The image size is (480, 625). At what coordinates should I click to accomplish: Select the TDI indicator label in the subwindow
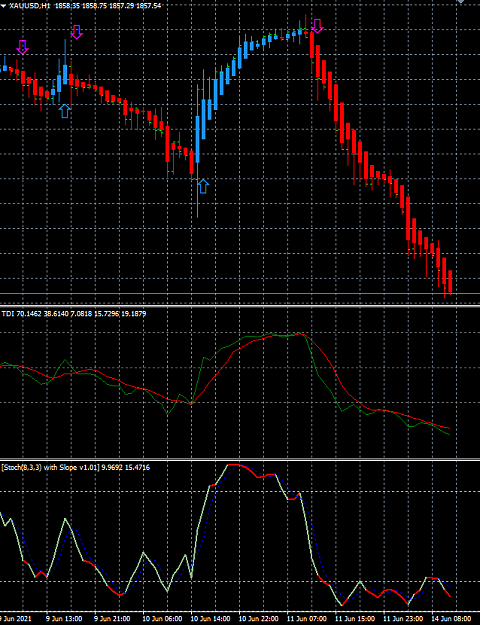click(74, 314)
